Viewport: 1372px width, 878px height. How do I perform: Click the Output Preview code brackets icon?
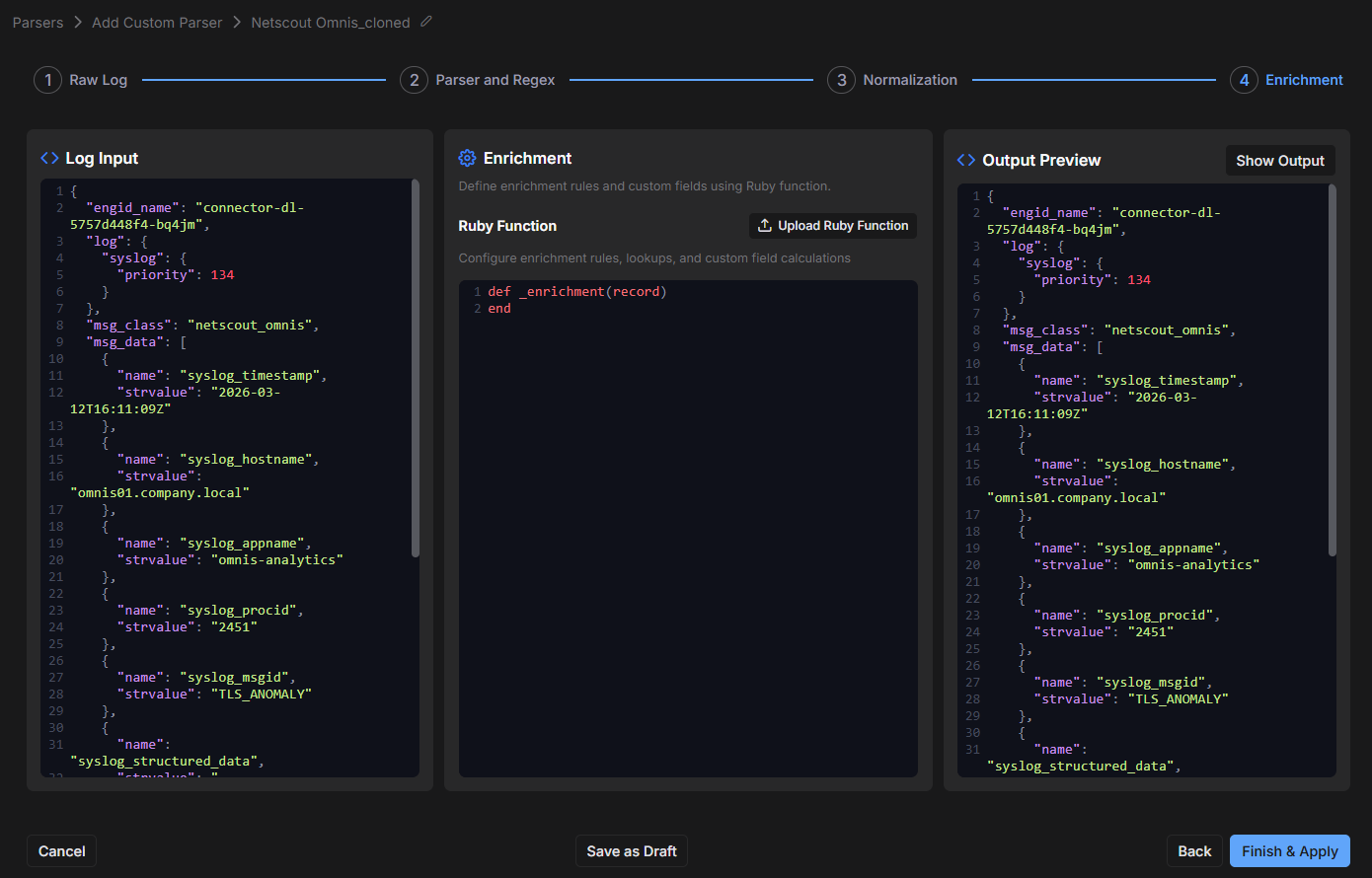pyautogui.click(x=966, y=160)
